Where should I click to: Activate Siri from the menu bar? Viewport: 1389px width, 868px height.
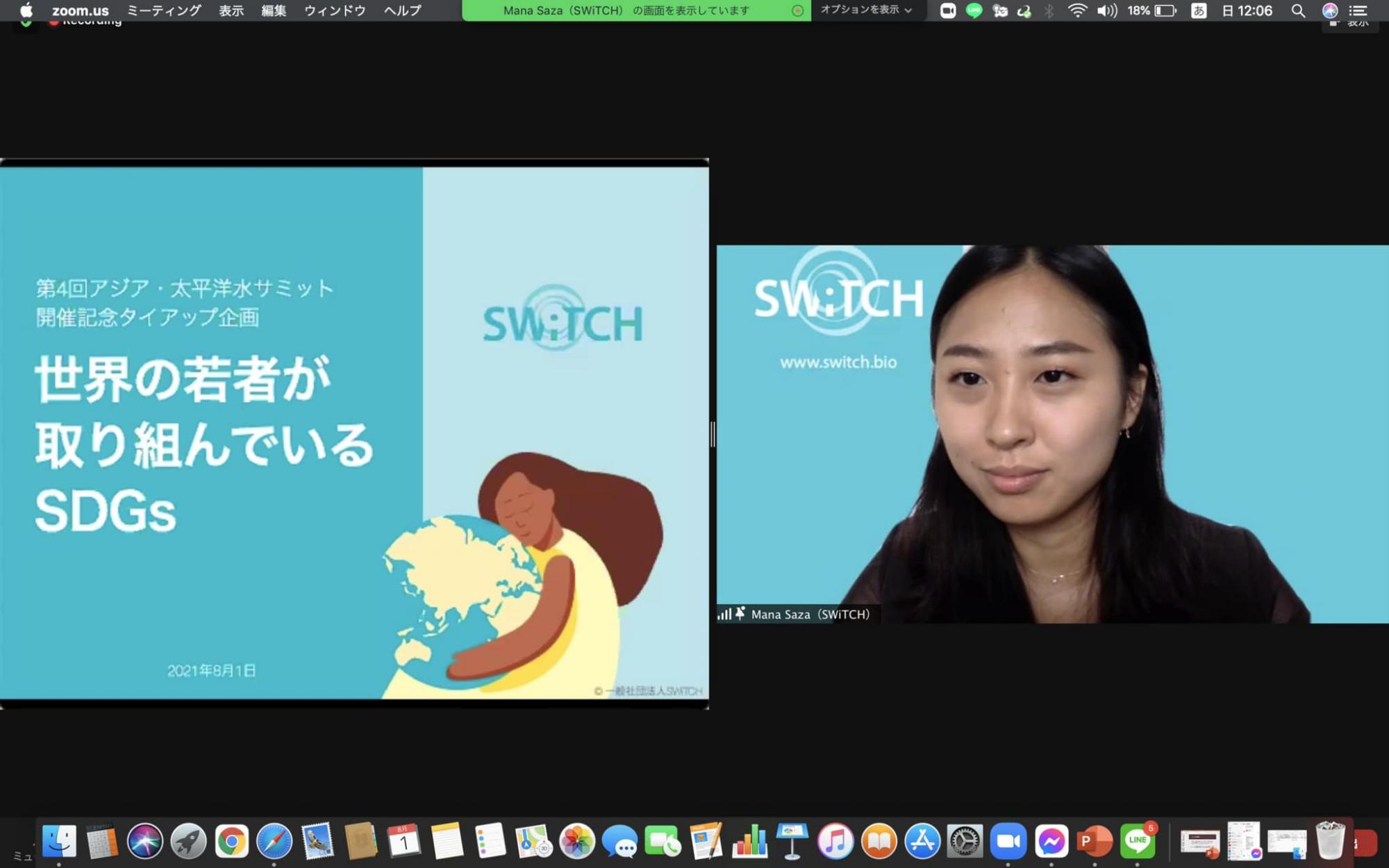pyautogui.click(x=1329, y=10)
